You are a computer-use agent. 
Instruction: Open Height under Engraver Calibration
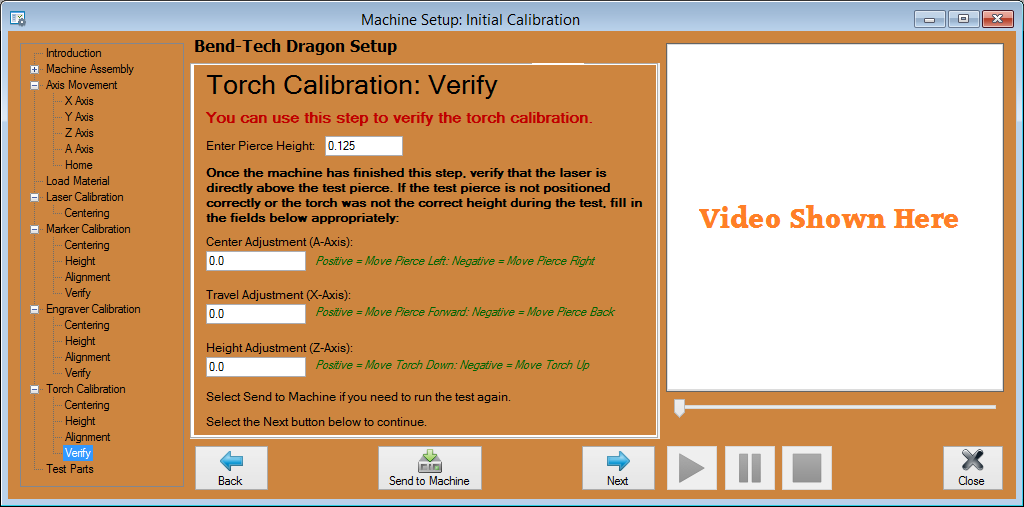80,341
